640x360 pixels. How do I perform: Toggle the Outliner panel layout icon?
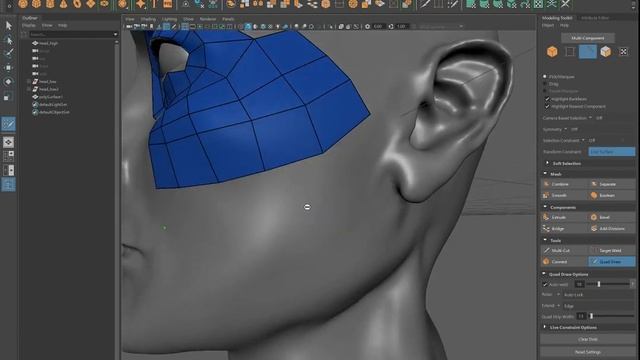tap(9, 185)
